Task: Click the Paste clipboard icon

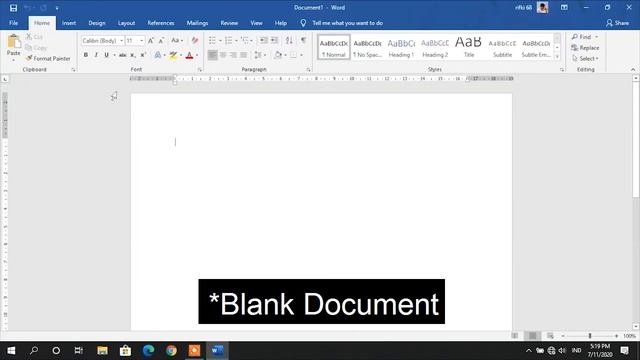Action: 13,42
